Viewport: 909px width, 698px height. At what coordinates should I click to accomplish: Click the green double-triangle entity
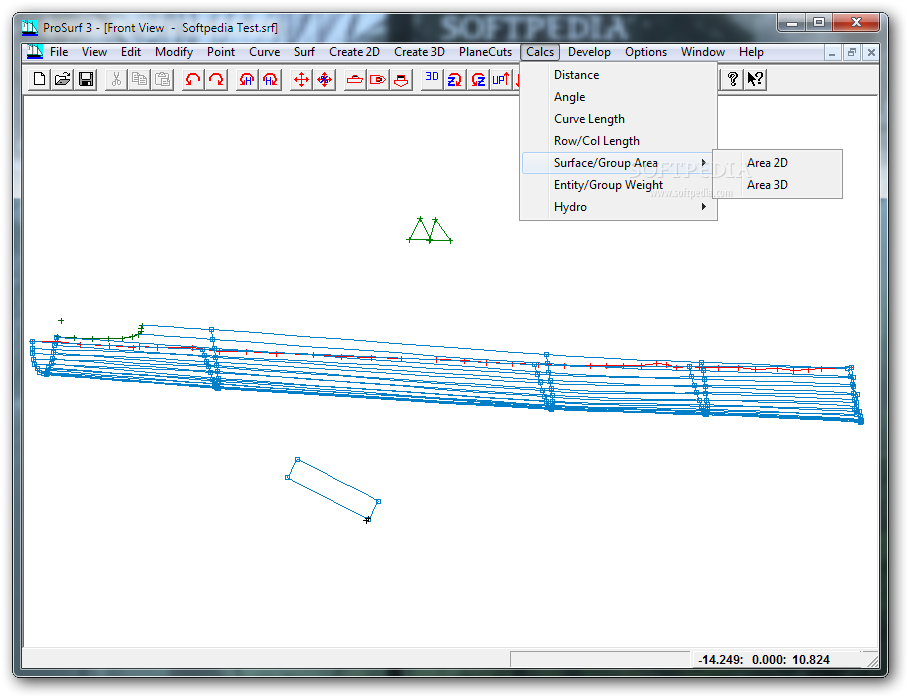[x=430, y=230]
